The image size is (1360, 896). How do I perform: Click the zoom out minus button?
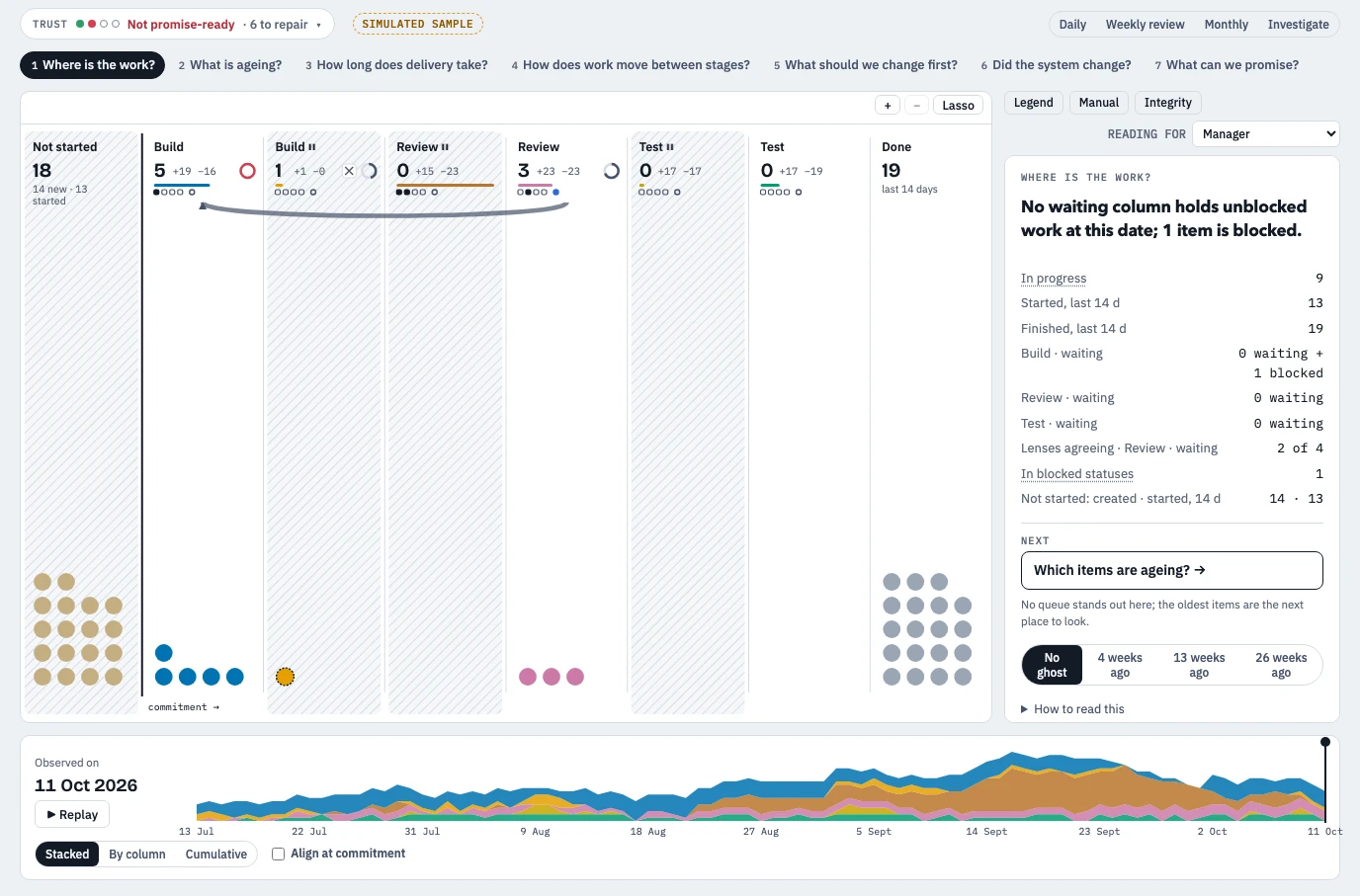point(917,106)
